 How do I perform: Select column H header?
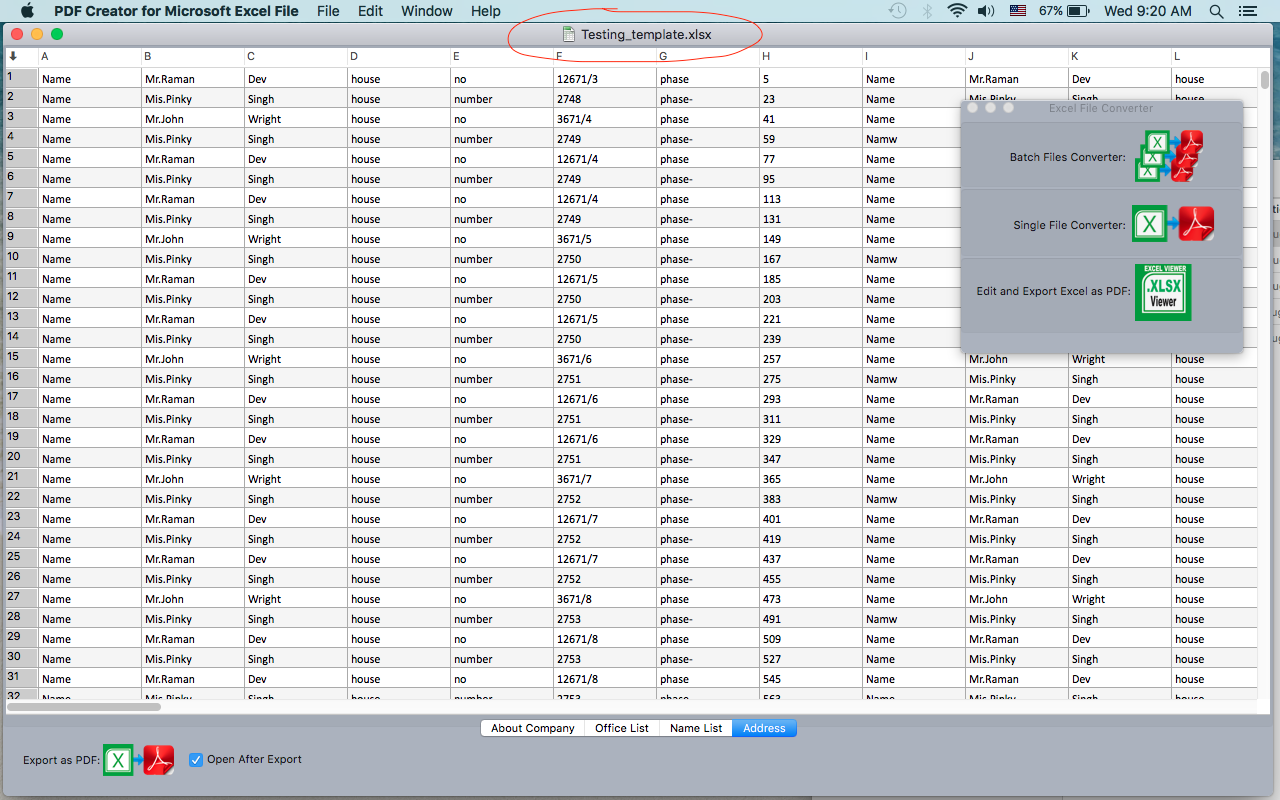point(811,57)
